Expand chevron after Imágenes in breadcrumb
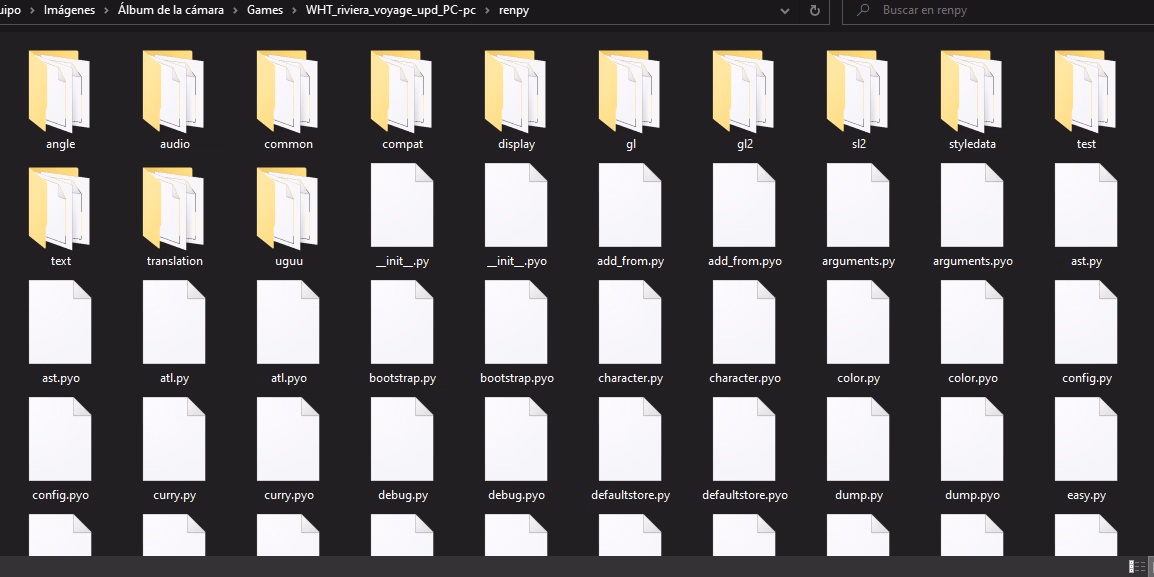The width and height of the screenshot is (1154, 577). point(106,11)
